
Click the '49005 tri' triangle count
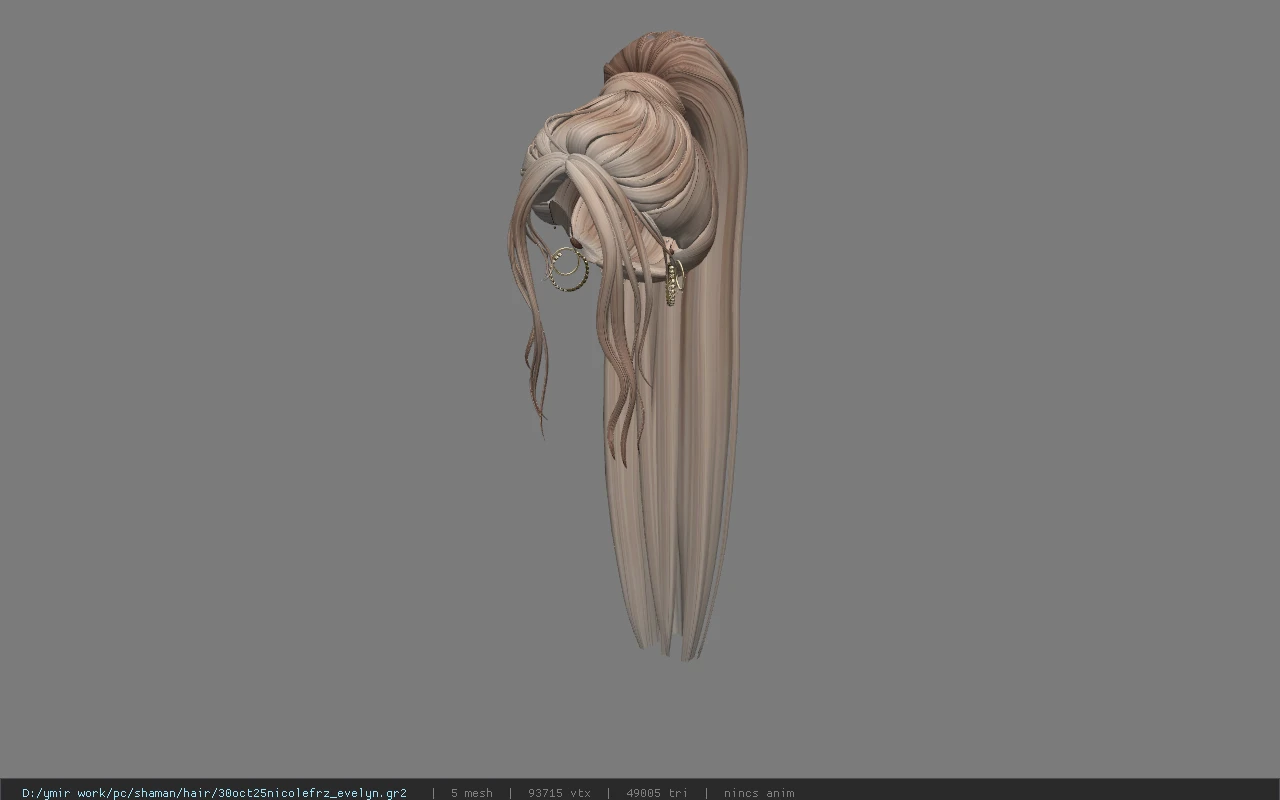click(x=657, y=793)
